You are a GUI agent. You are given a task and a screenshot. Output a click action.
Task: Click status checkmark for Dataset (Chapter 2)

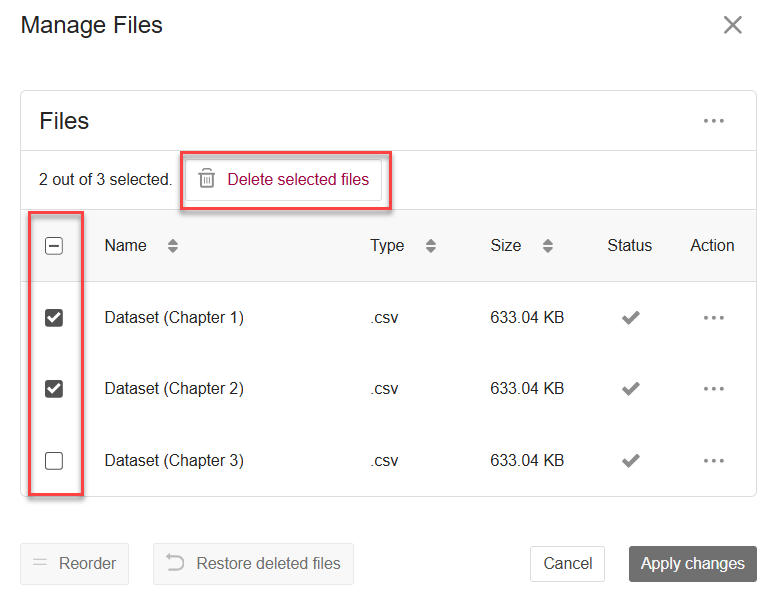pyautogui.click(x=630, y=389)
